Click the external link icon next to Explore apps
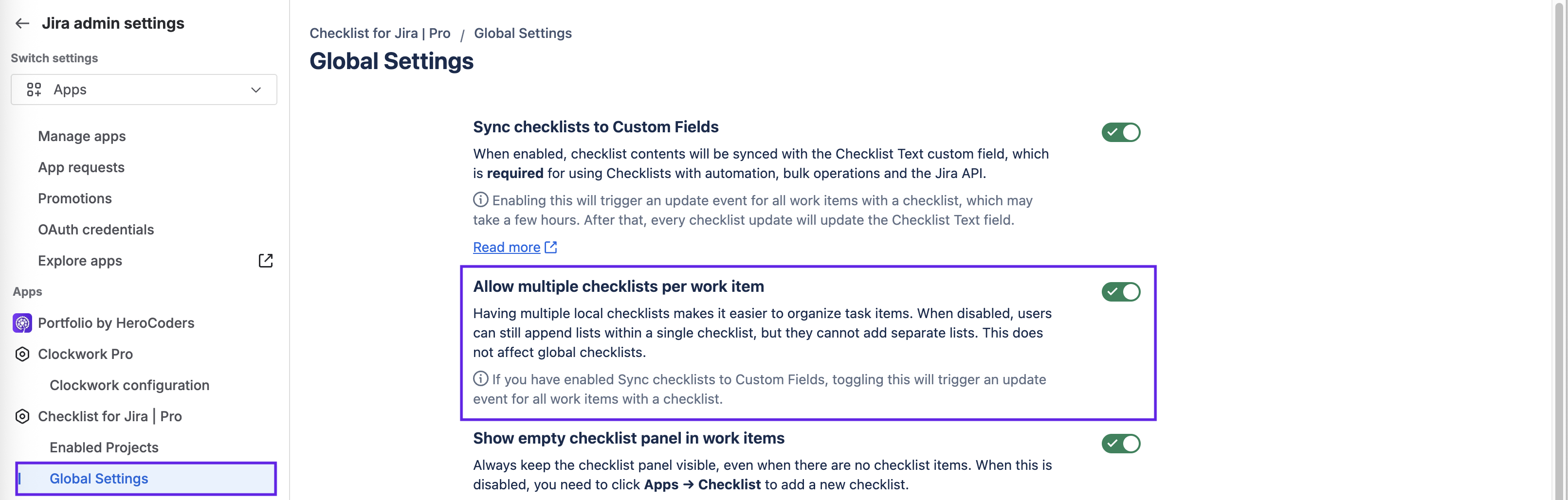Image resolution: width=1568 pixels, height=500 pixels. tap(265, 261)
